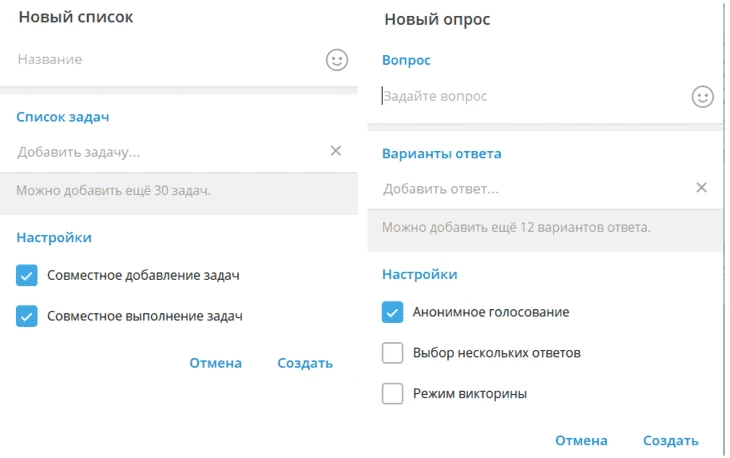Image resolution: width=730 pixels, height=458 pixels.
Task: Uncheck Совместное выполнение задач
Action: pos(27,316)
